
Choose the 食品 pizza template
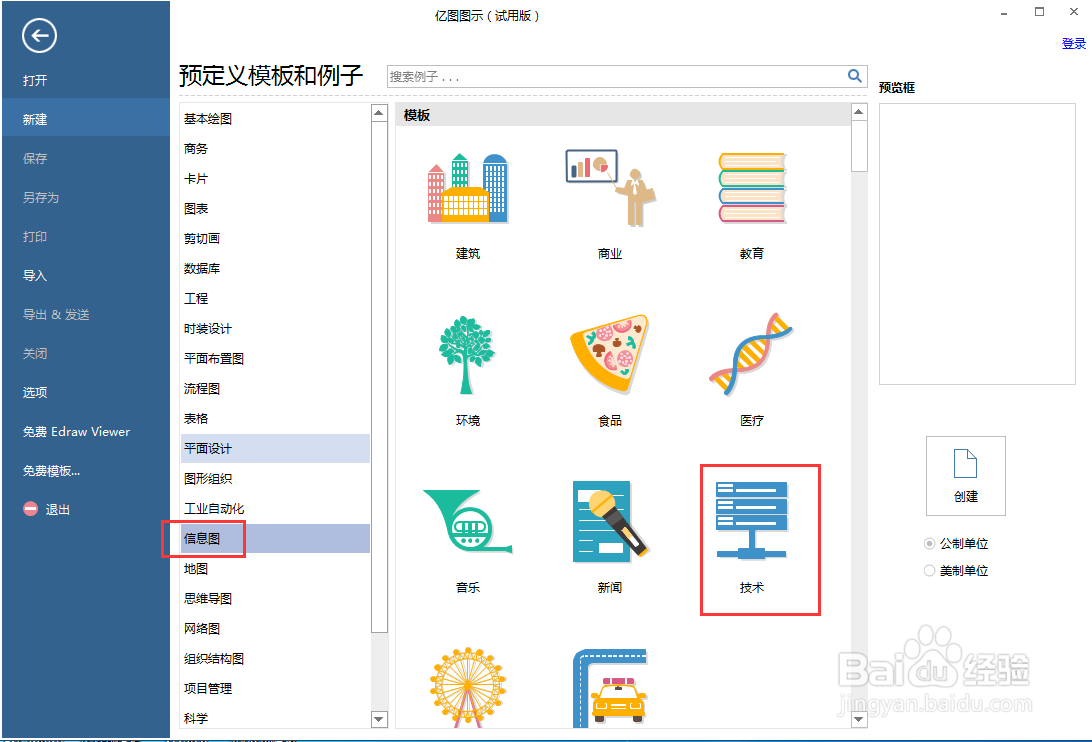pos(609,353)
